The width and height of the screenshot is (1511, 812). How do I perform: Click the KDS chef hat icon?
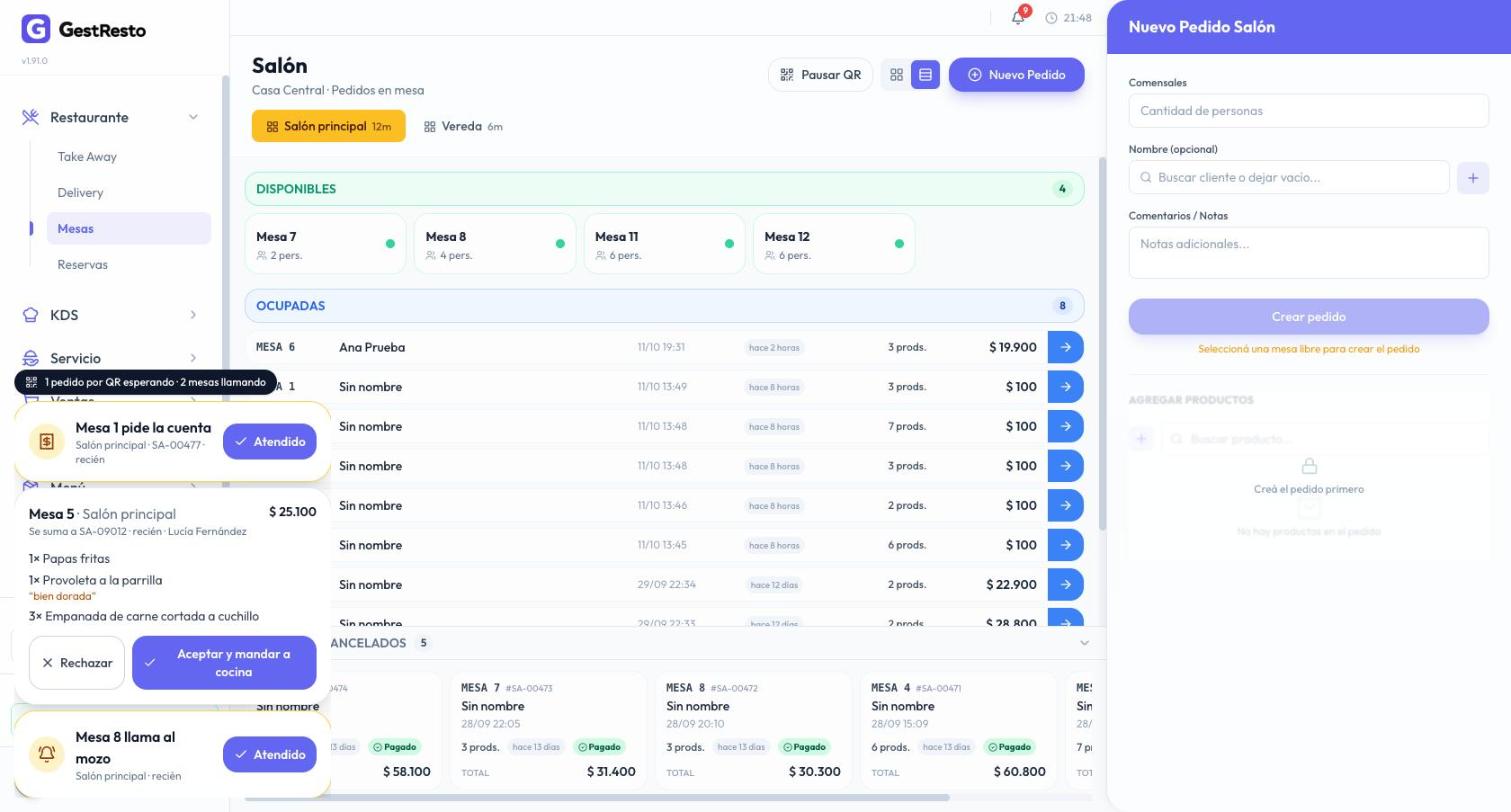click(31, 315)
